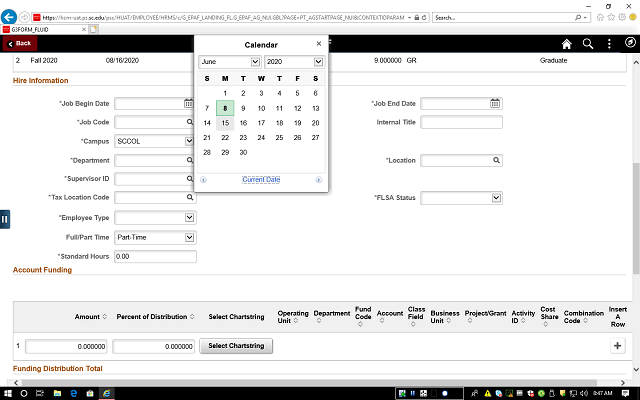Viewport: 640px width, 400px height.
Task: Click the Internal Title field
Action: point(461,122)
